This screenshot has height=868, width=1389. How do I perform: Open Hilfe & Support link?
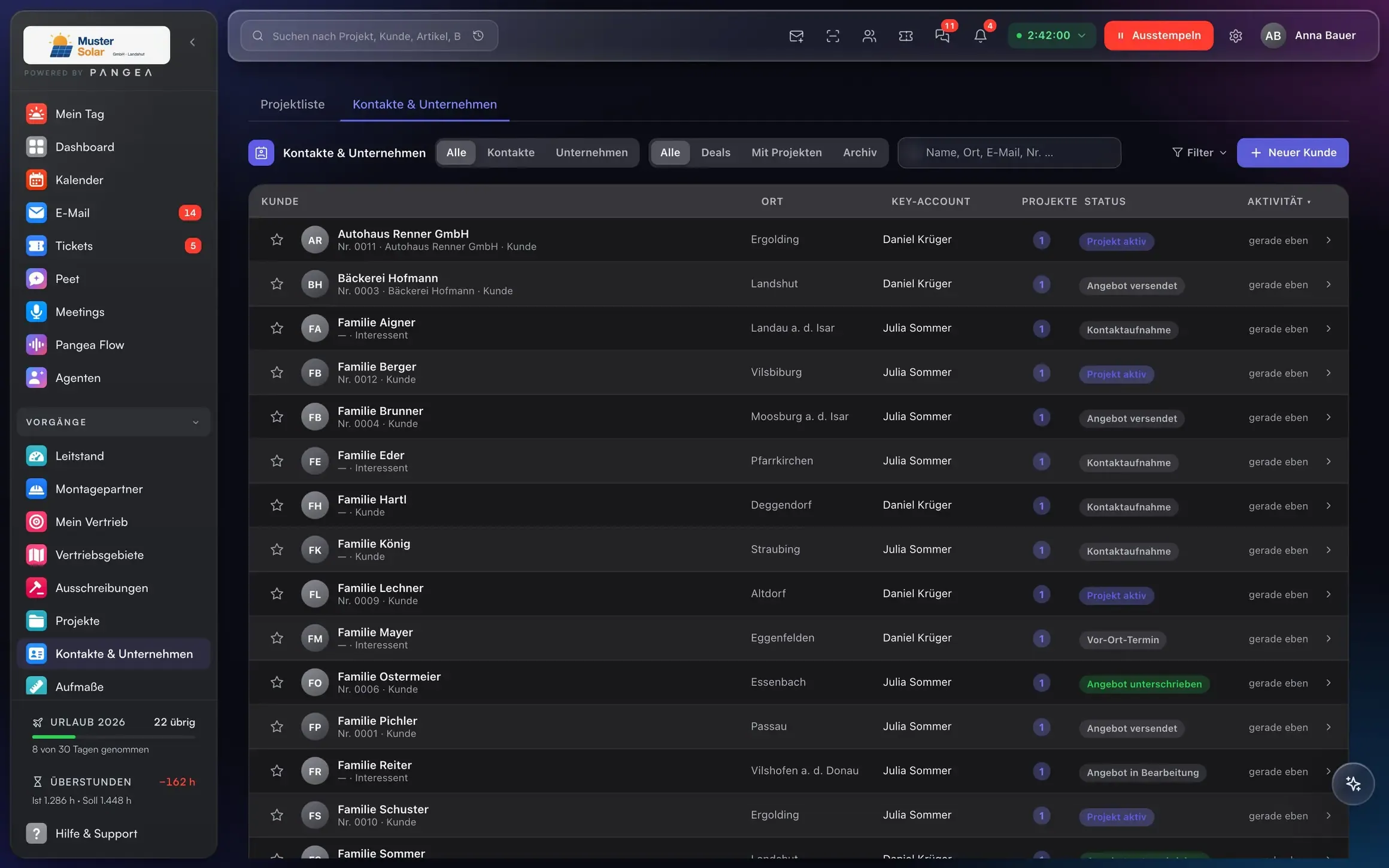pyautogui.click(x=114, y=833)
